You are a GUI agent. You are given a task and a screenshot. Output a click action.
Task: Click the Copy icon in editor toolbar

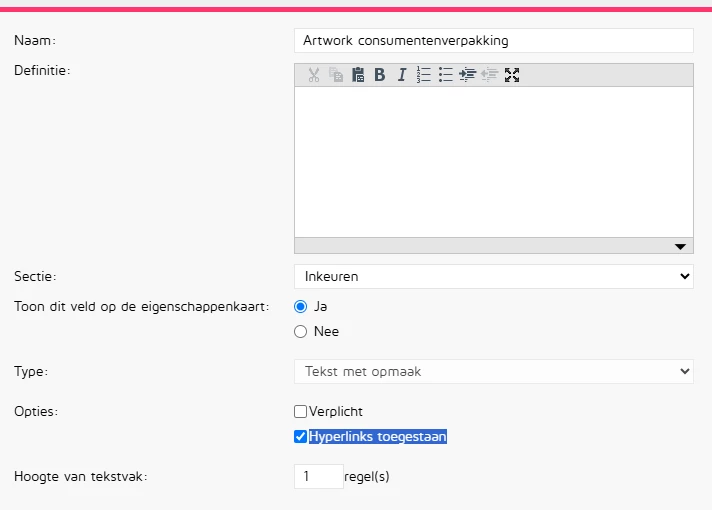(x=336, y=75)
